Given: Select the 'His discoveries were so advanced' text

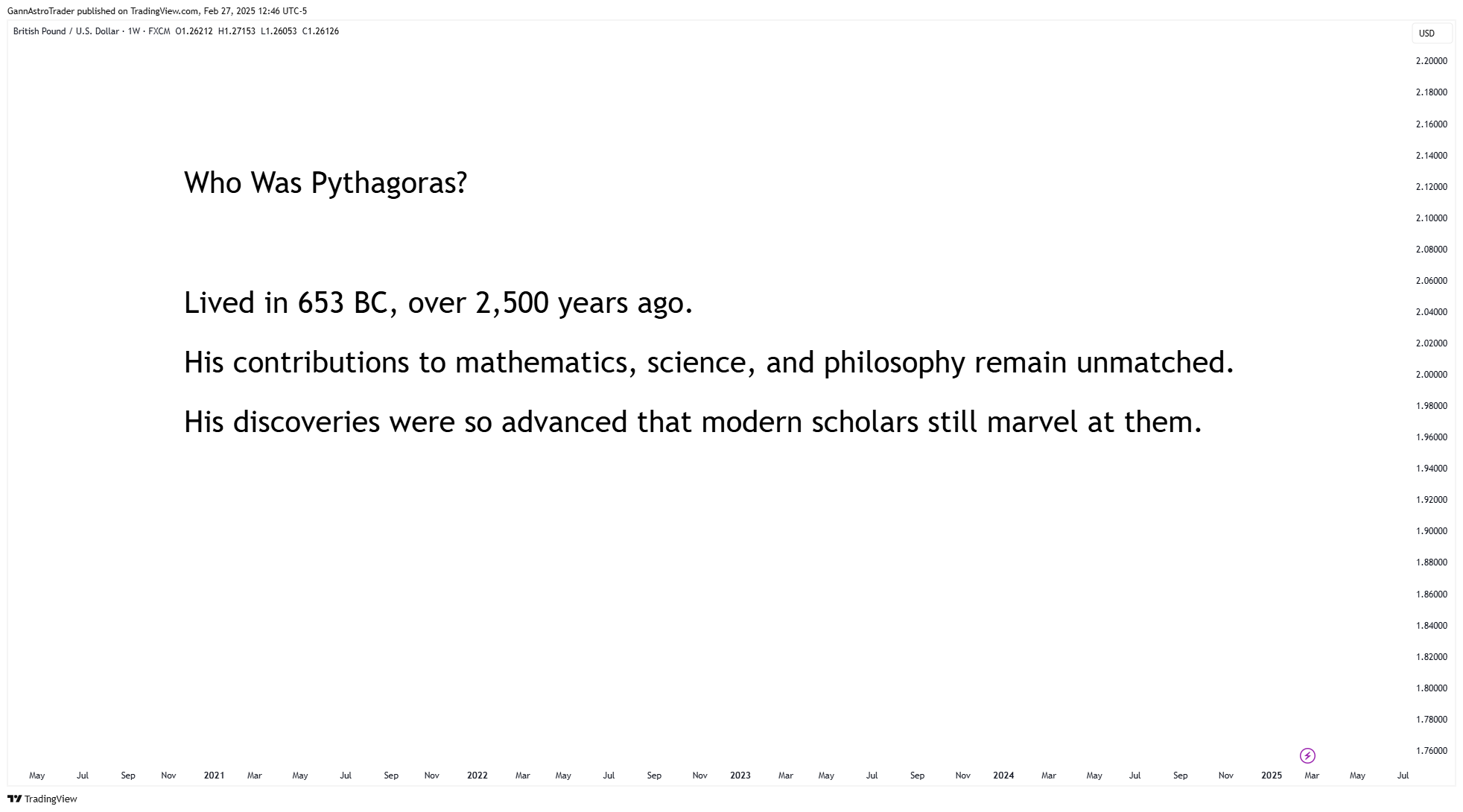Looking at the screenshot, I should (693, 422).
